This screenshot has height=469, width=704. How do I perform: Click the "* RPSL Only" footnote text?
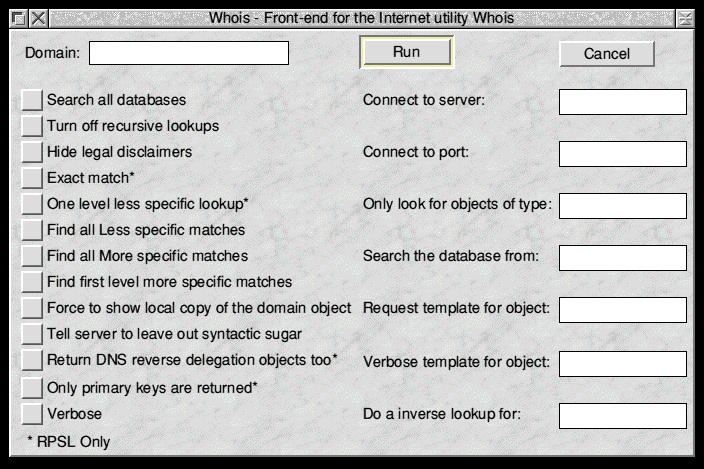coord(68,442)
